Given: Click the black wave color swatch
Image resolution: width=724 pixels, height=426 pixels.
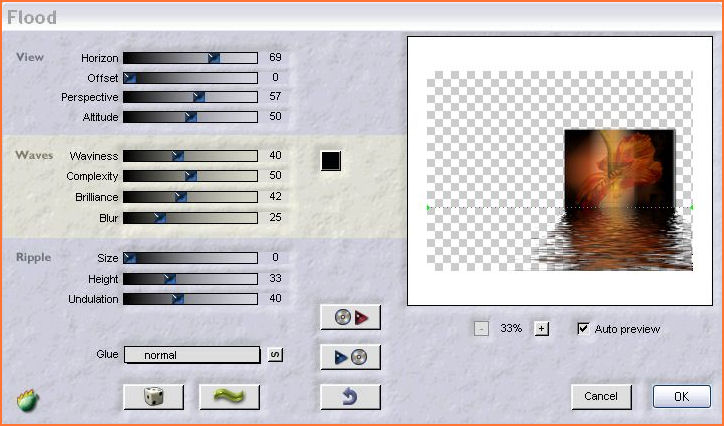Looking at the screenshot, I should (x=331, y=161).
